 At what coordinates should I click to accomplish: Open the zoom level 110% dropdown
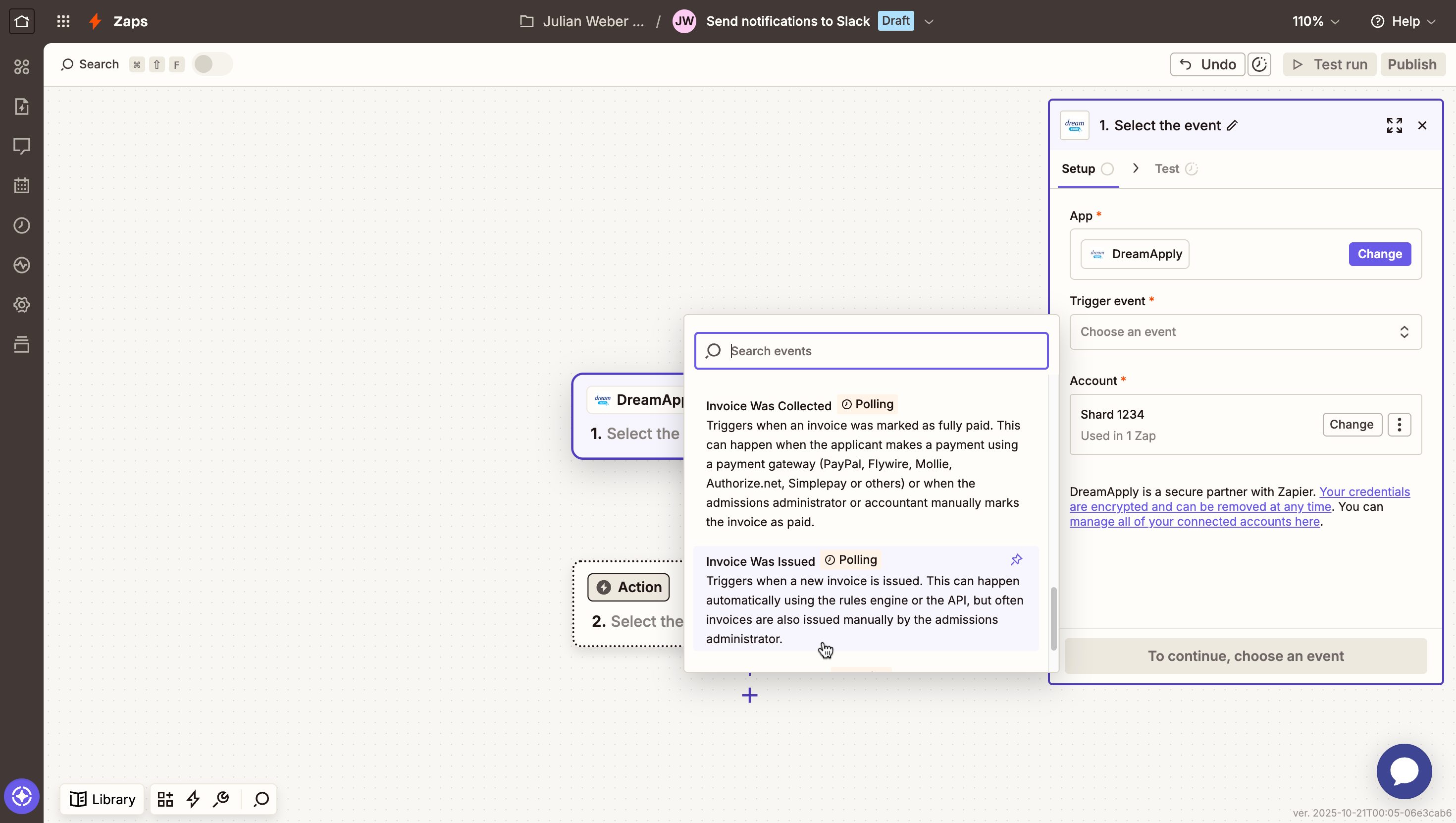1316,21
